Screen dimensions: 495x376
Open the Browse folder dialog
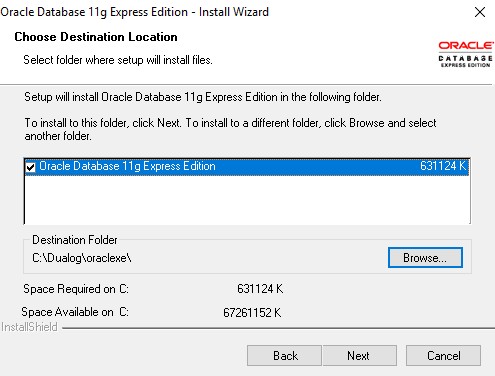point(425,257)
